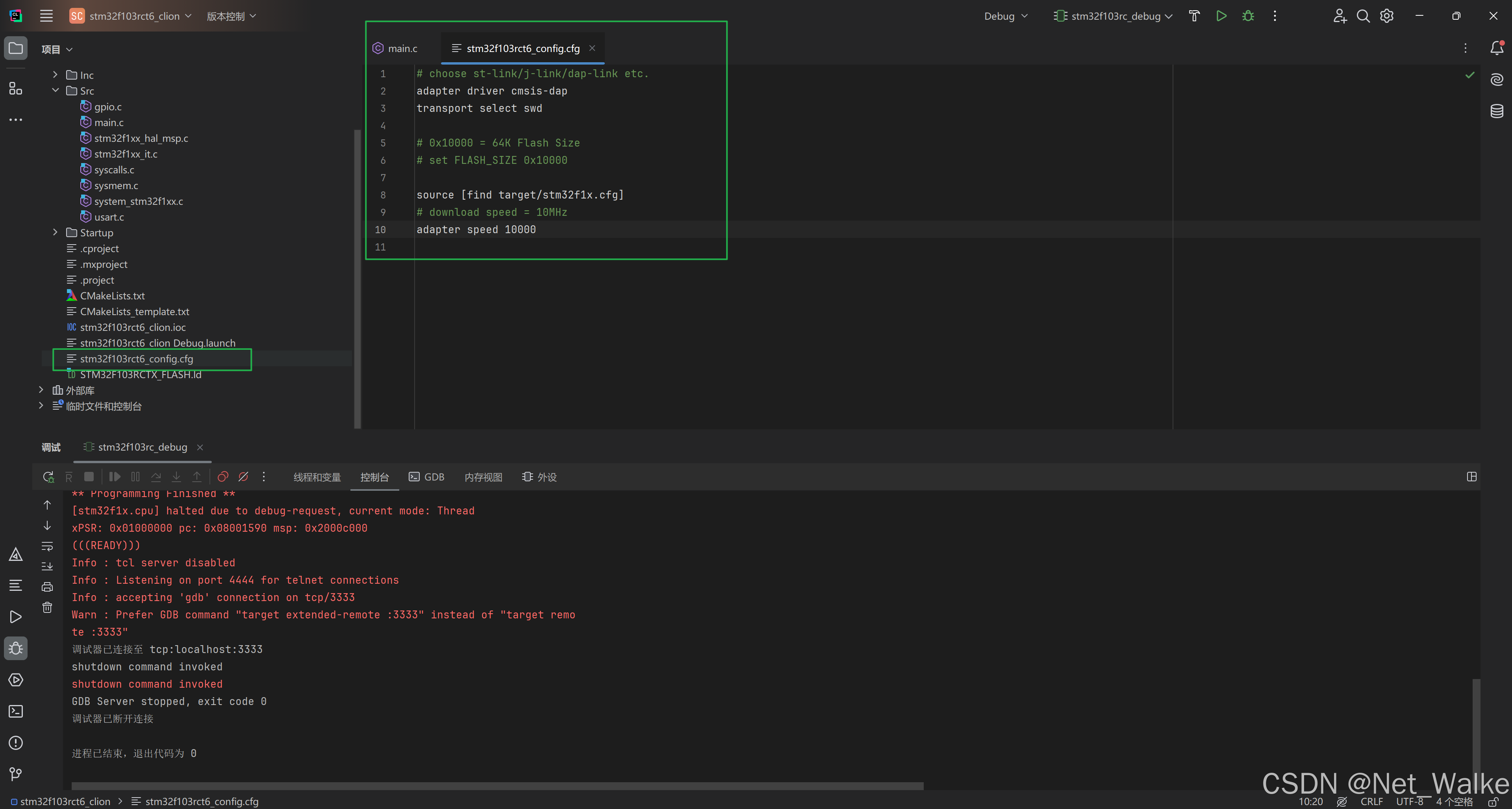Run stm32f103rc_debug with green play icon
This screenshot has width=1512, height=809.
point(1221,16)
